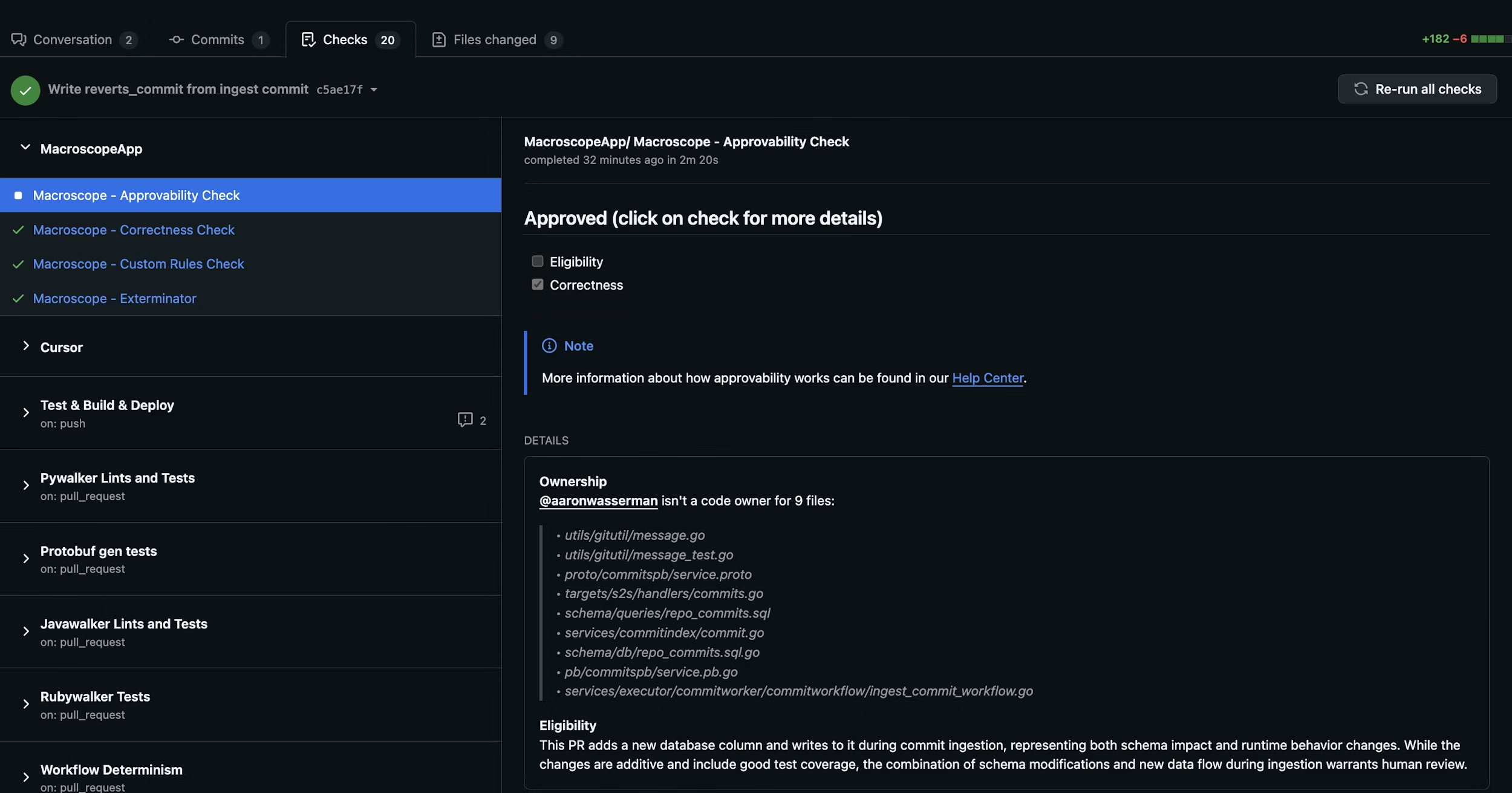Click the green success checkmark status icon
Screen dimensions: 1512x793
[25, 90]
